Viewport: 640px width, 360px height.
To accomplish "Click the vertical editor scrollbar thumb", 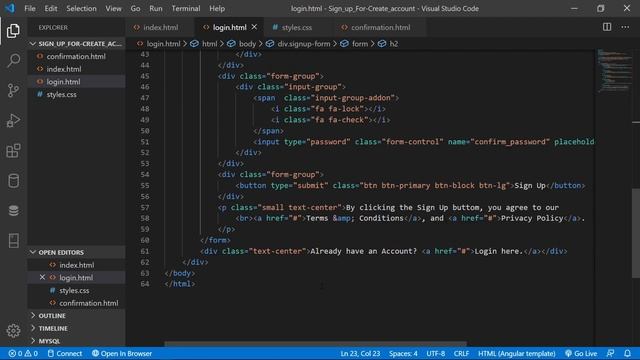I will point(636,233).
